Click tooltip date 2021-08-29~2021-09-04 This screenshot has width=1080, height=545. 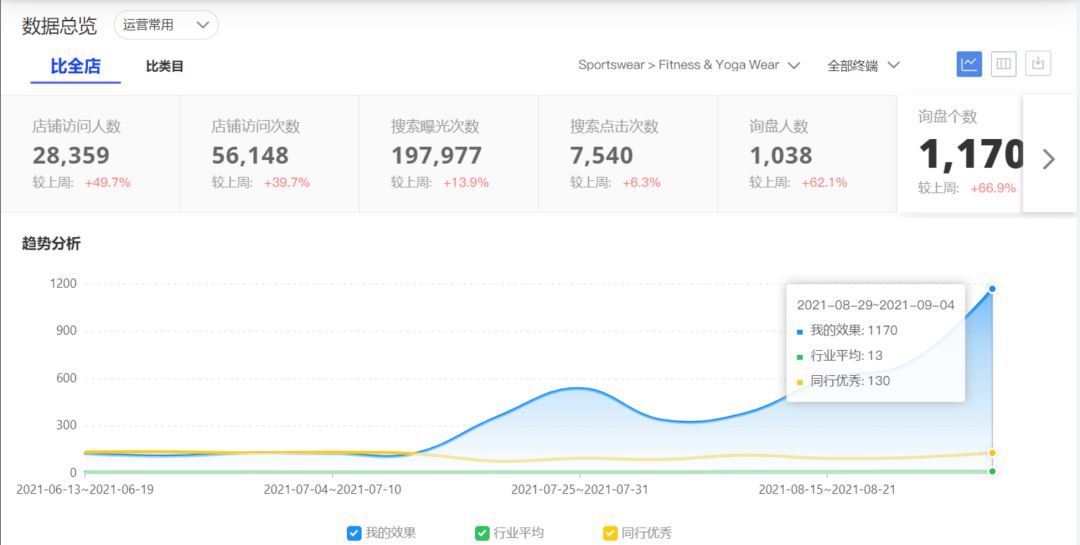875,305
